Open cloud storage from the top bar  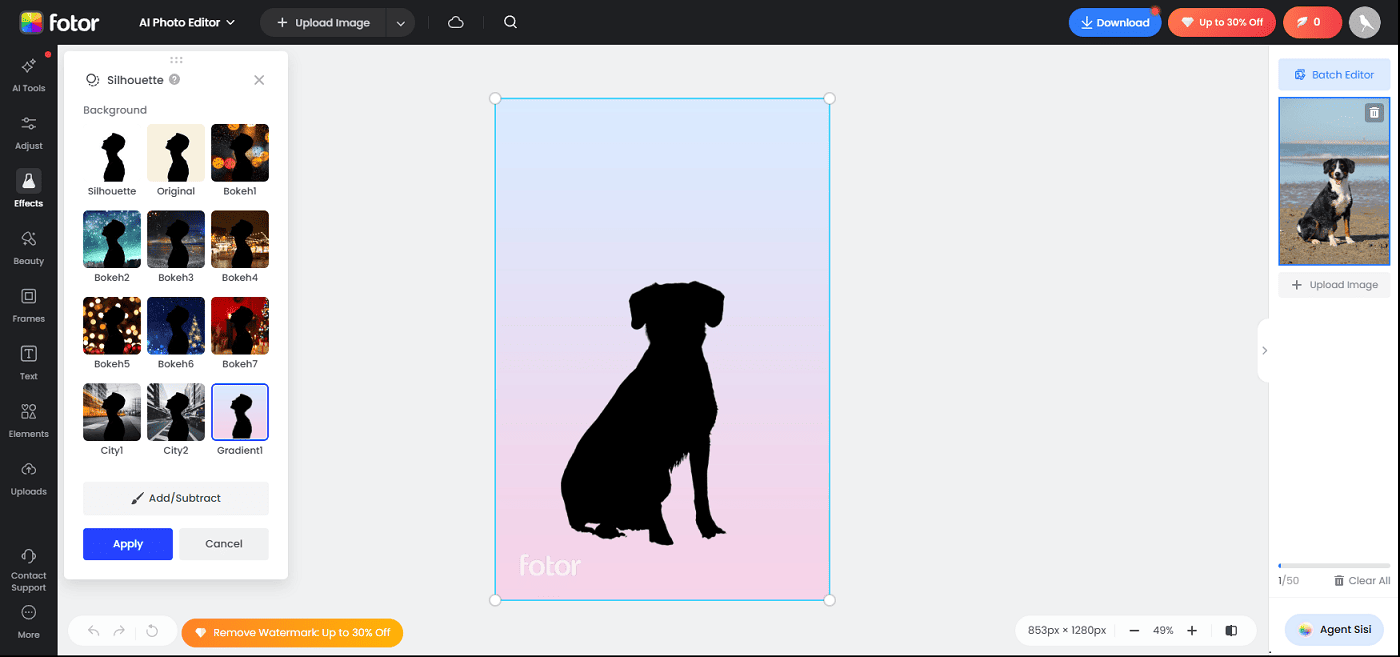click(455, 21)
